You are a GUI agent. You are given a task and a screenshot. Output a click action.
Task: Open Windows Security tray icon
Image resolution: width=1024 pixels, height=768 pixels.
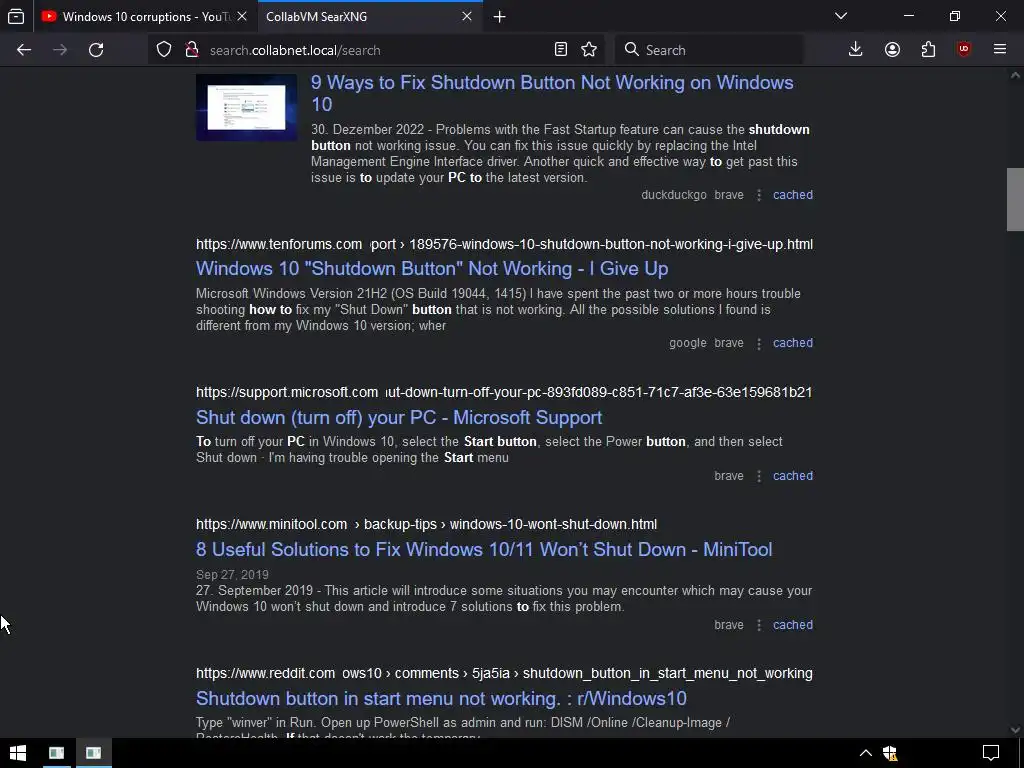click(890, 753)
